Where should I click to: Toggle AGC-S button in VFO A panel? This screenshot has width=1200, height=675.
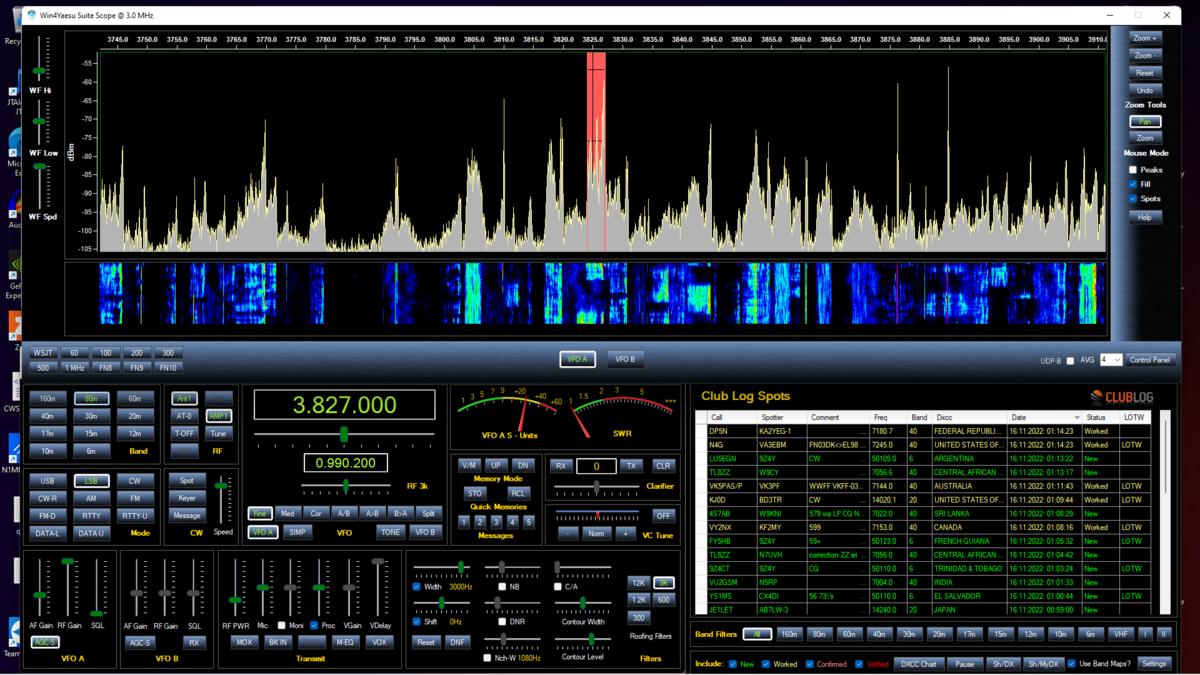coord(44,642)
